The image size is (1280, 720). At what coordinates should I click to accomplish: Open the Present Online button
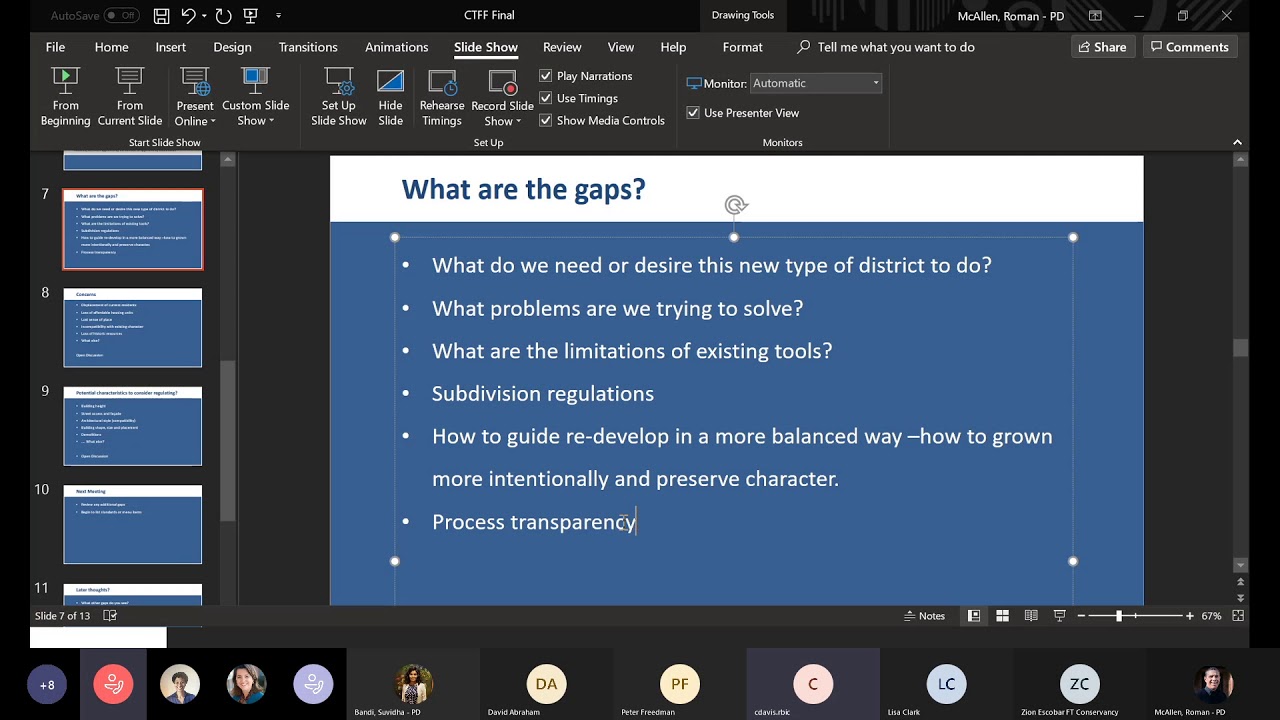[x=195, y=97]
